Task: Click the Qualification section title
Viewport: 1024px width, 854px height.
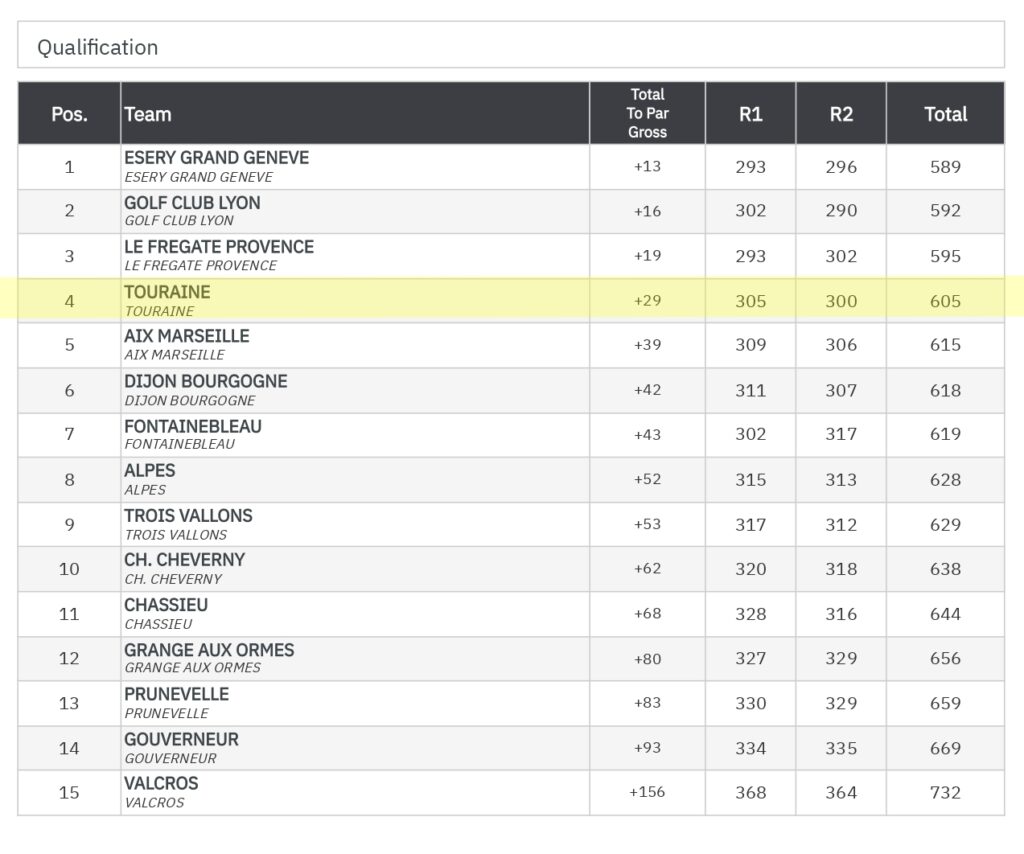Action: tap(98, 47)
